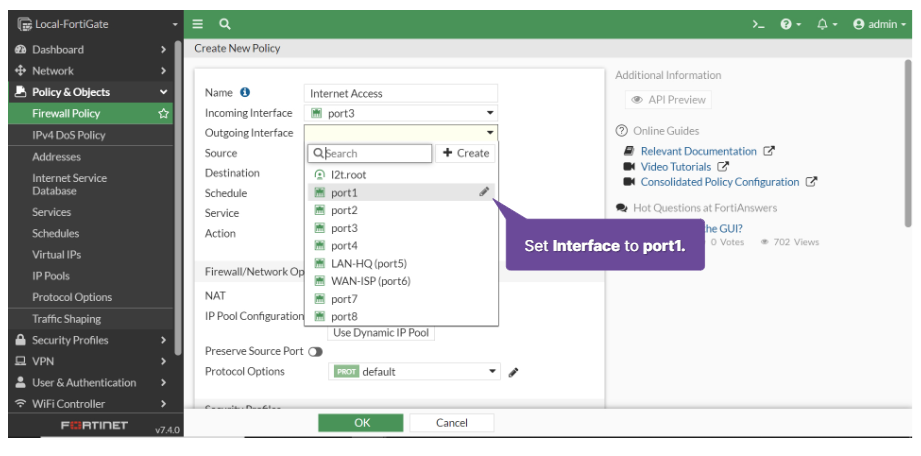Open the CLI console icon
This screenshot has width=921, height=456.
pyautogui.click(x=758, y=24)
